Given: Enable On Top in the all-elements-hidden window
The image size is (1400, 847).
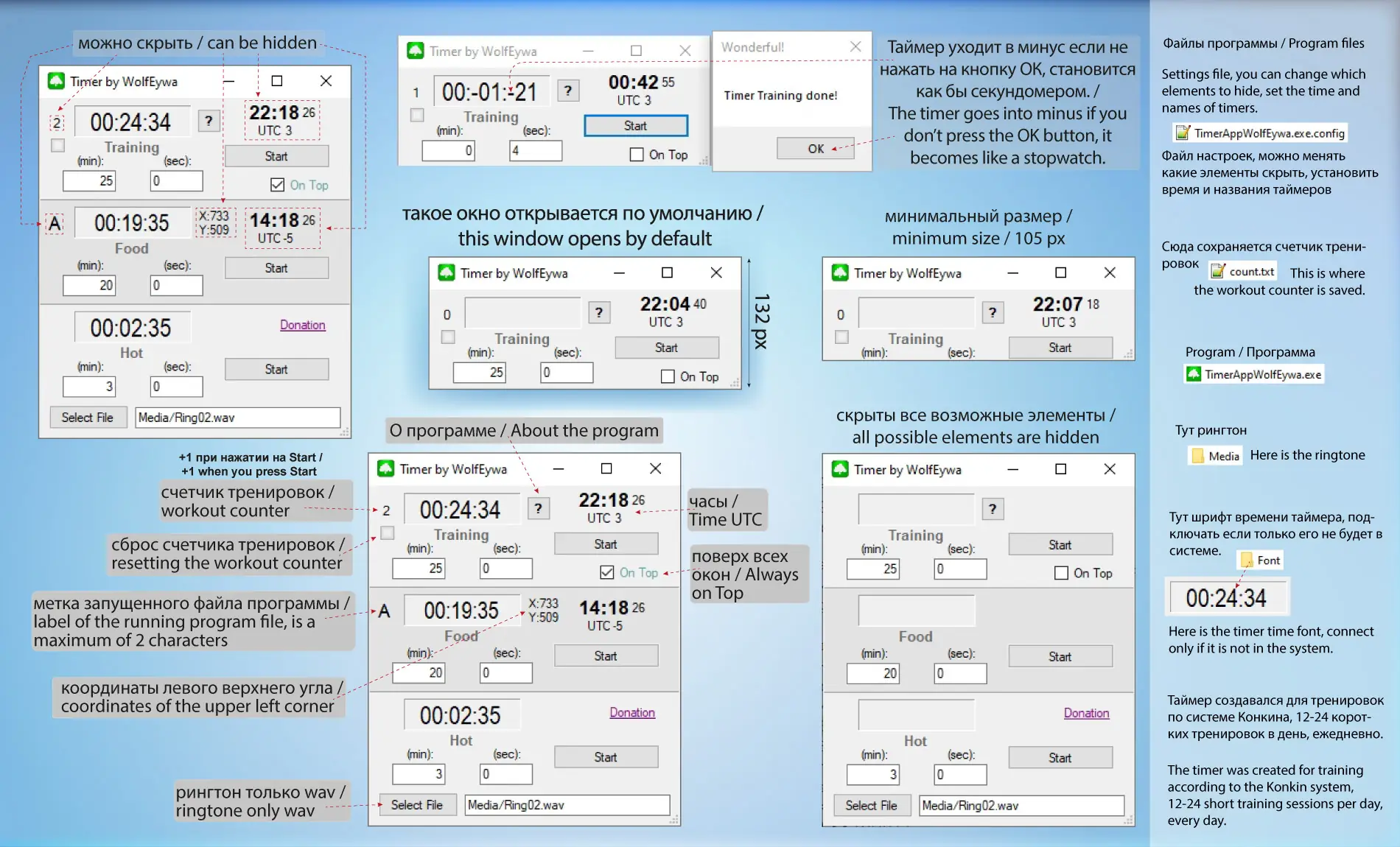Looking at the screenshot, I should [x=1061, y=573].
